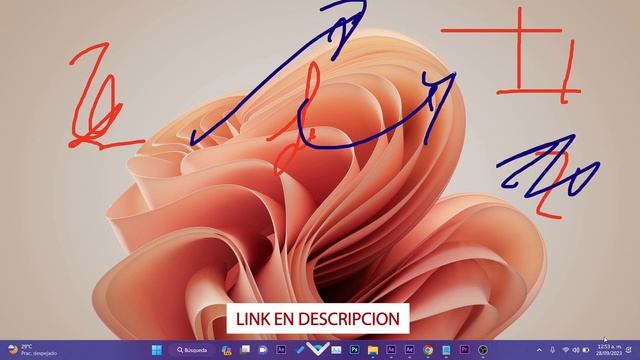
Task: Click the battery status tray icon
Action: click(586, 350)
